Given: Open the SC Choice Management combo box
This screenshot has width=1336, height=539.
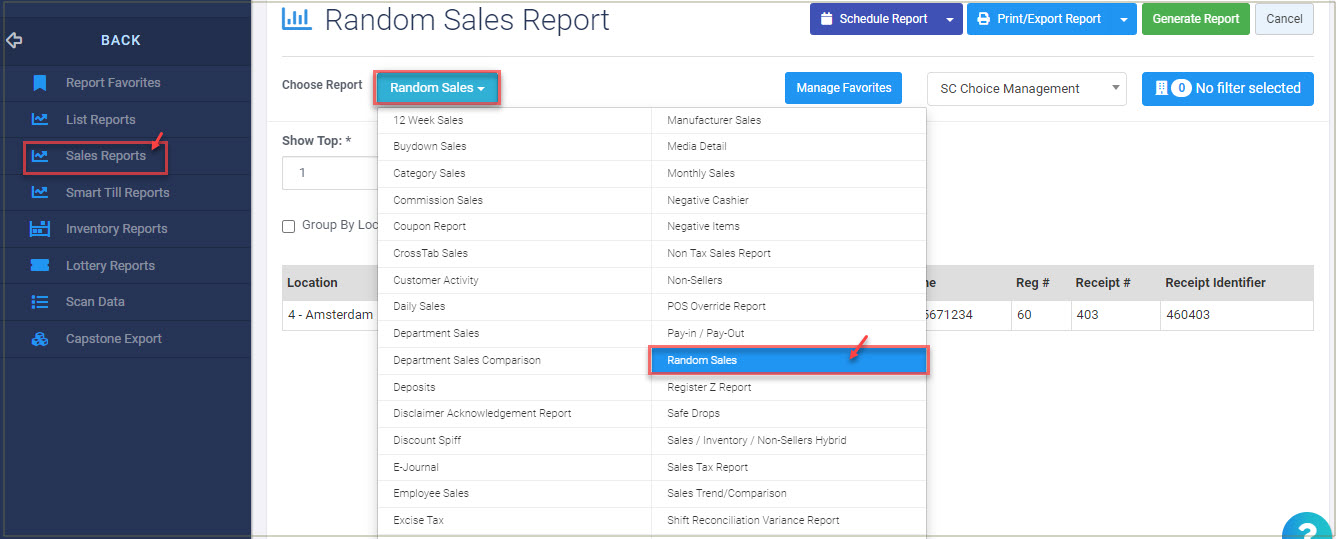Looking at the screenshot, I should (x=1026, y=89).
